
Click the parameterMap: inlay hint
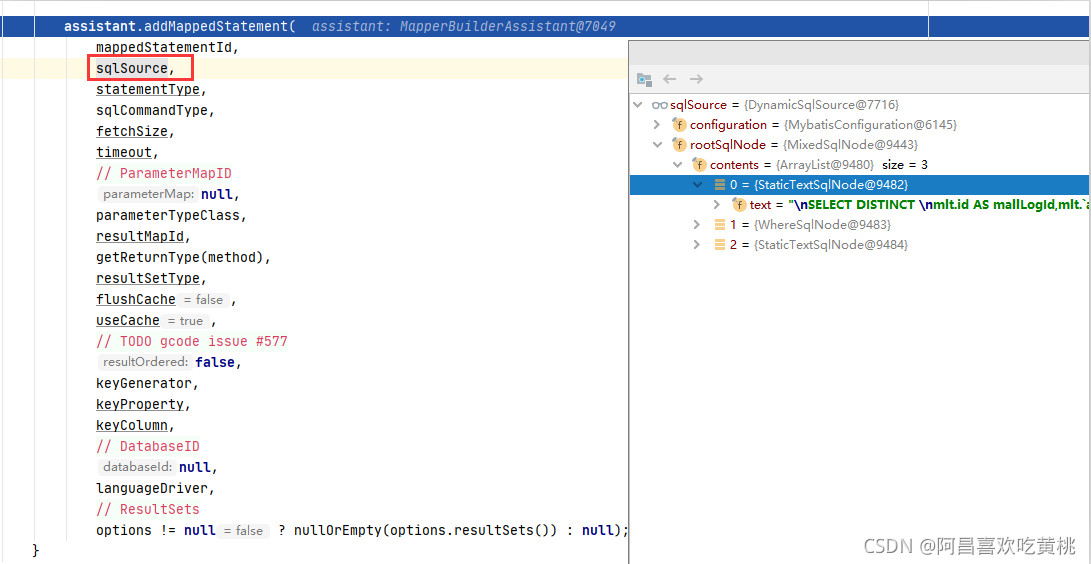149,194
